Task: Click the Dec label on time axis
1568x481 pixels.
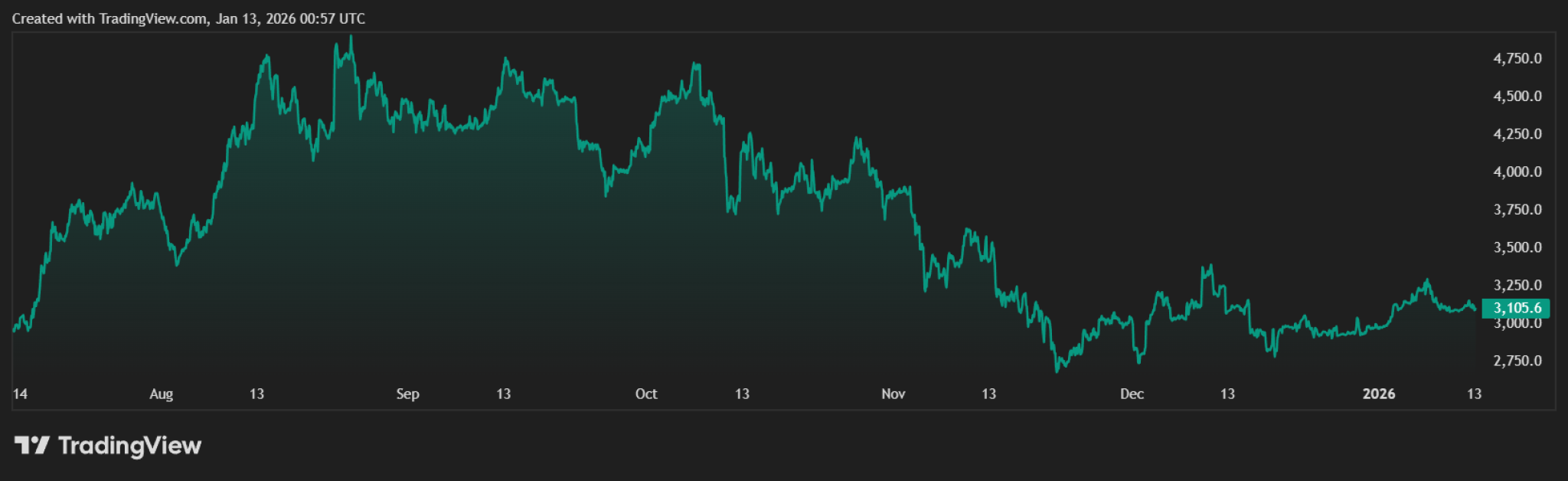Action: click(1132, 394)
